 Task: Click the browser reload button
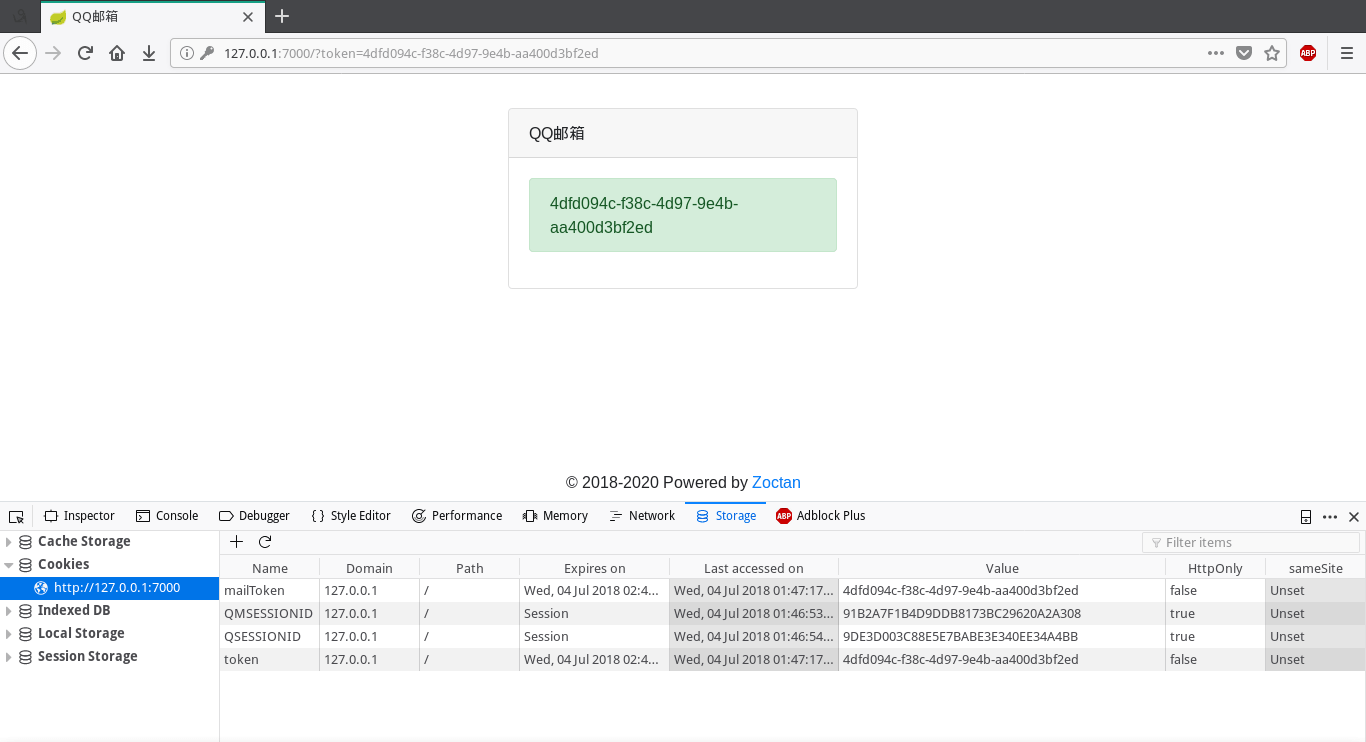click(85, 53)
